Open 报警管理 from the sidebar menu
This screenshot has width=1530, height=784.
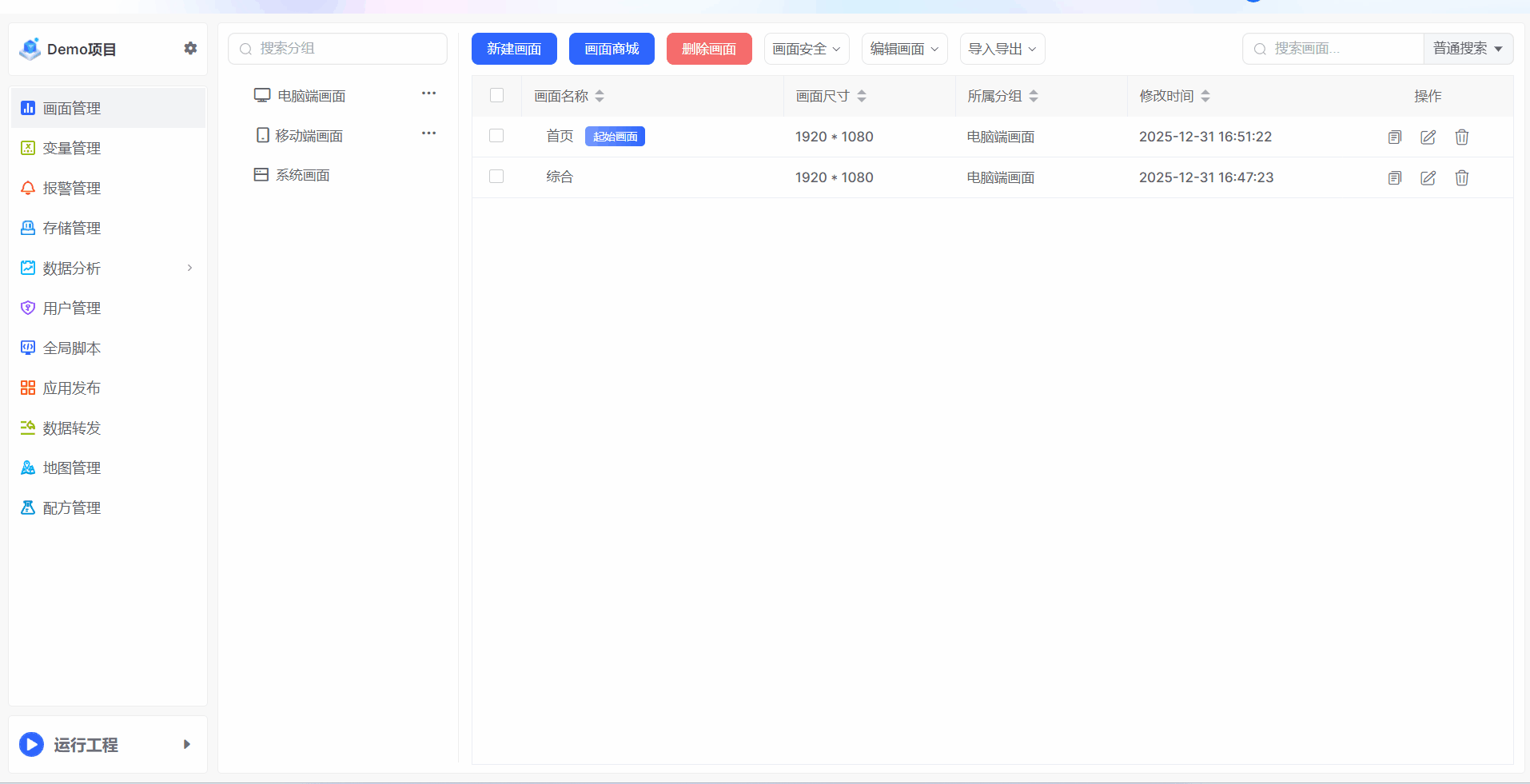click(72, 188)
